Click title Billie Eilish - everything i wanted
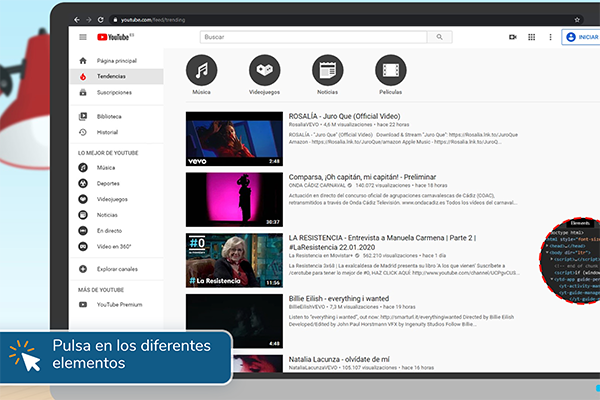600x400 pixels. [339, 299]
